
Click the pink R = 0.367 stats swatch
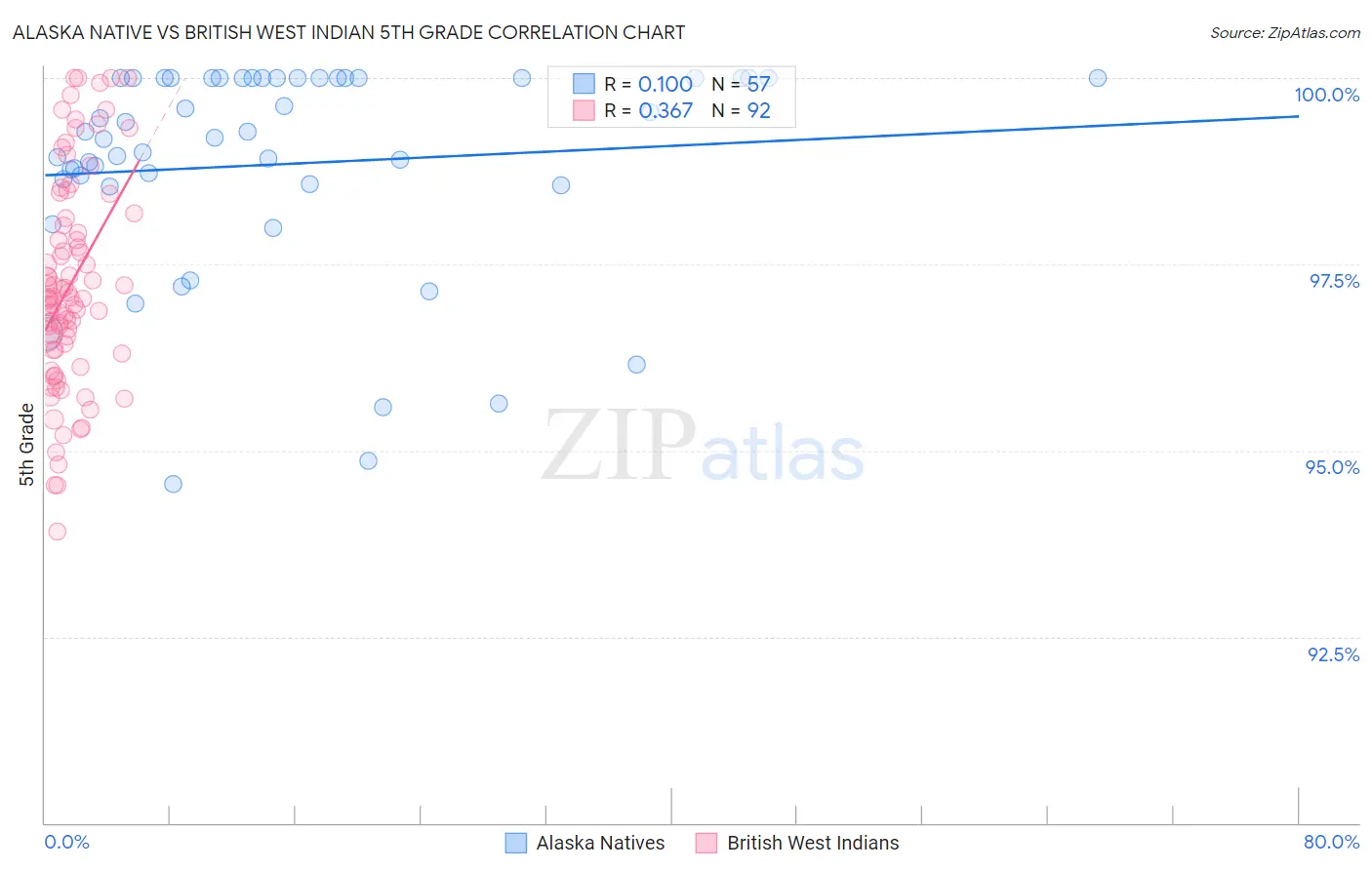(x=584, y=110)
